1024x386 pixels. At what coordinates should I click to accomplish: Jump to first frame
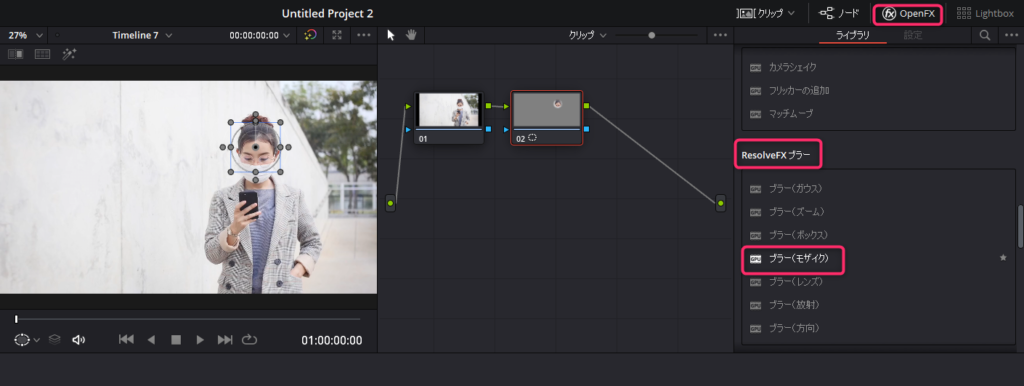pyautogui.click(x=126, y=340)
